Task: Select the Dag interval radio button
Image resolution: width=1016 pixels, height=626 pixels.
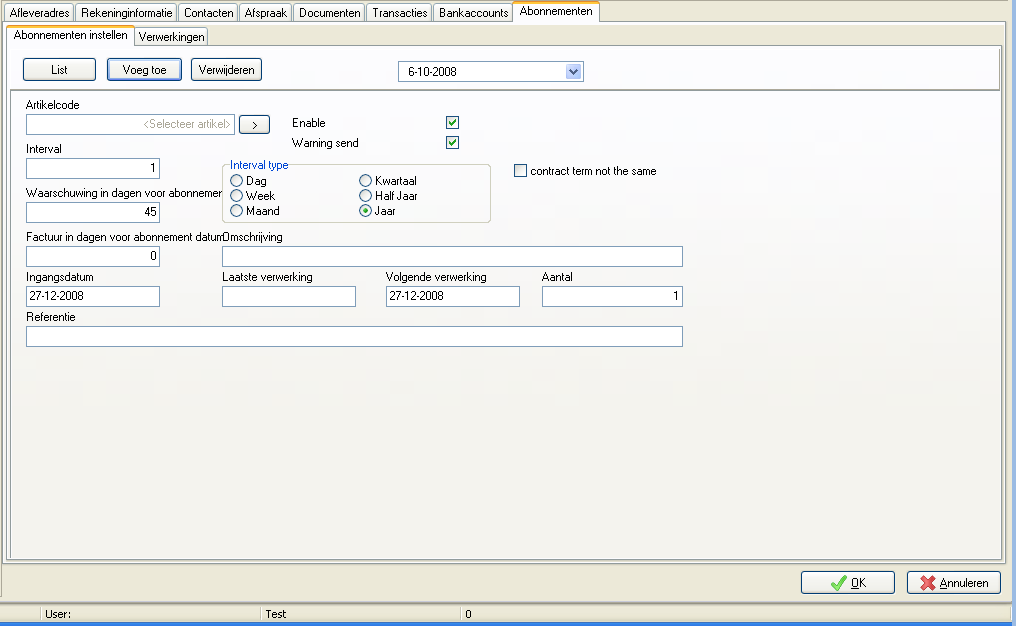Action: pyautogui.click(x=237, y=181)
